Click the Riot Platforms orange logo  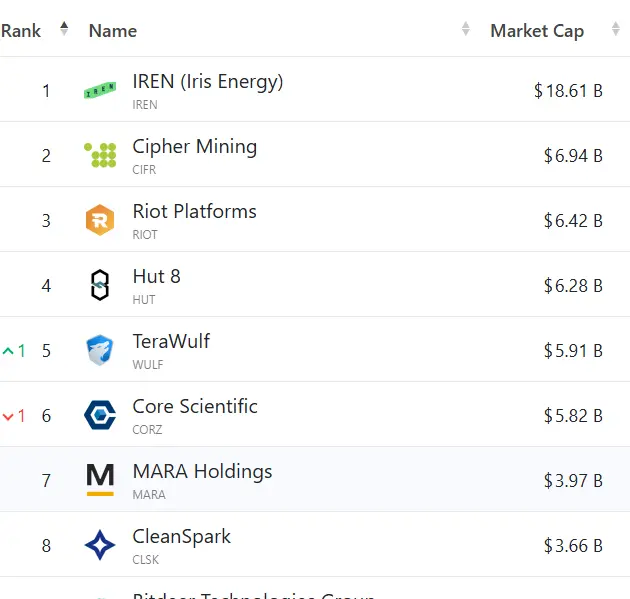(x=100, y=220)
